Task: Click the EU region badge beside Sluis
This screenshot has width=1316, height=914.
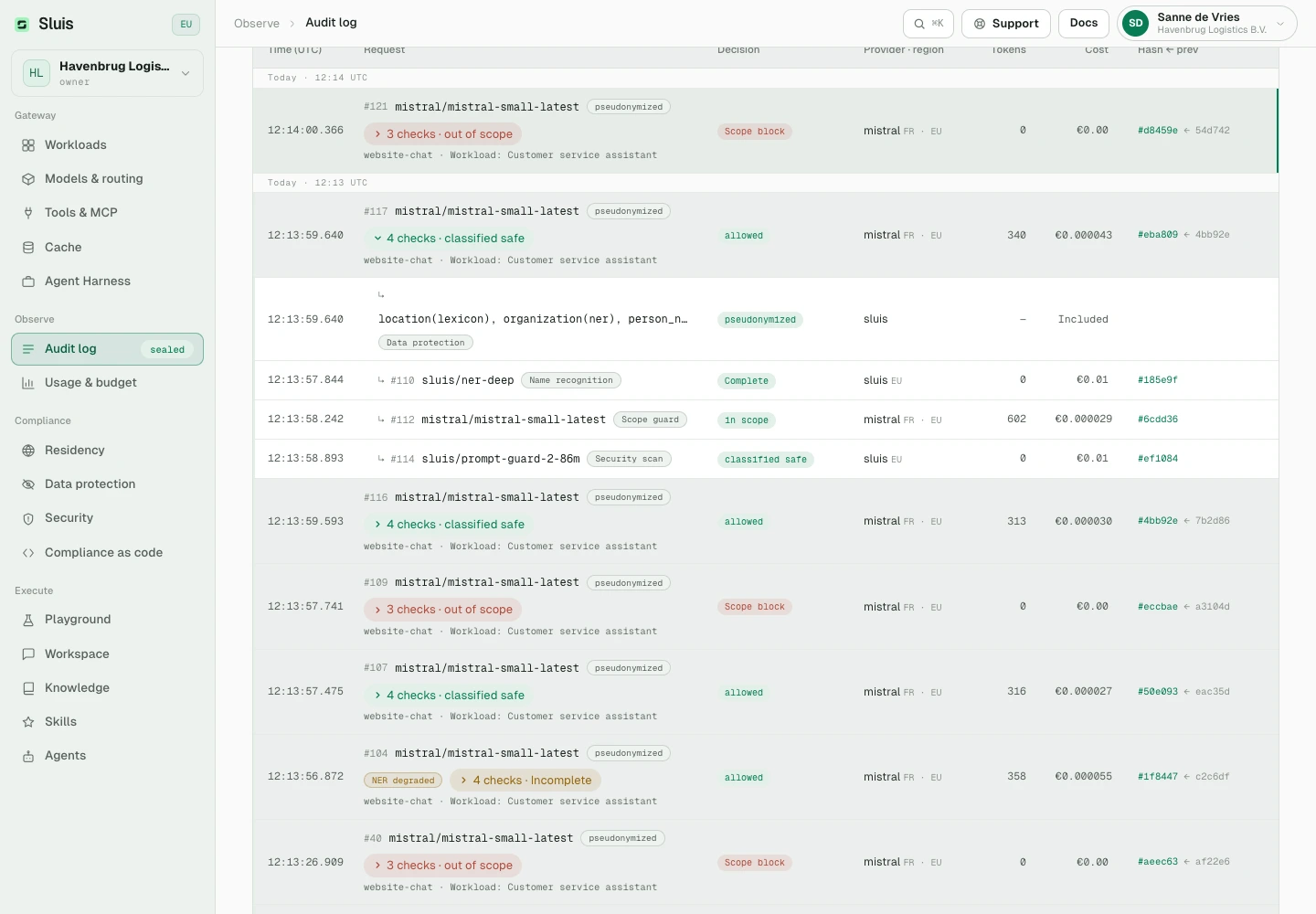Action: click(186, 25)
